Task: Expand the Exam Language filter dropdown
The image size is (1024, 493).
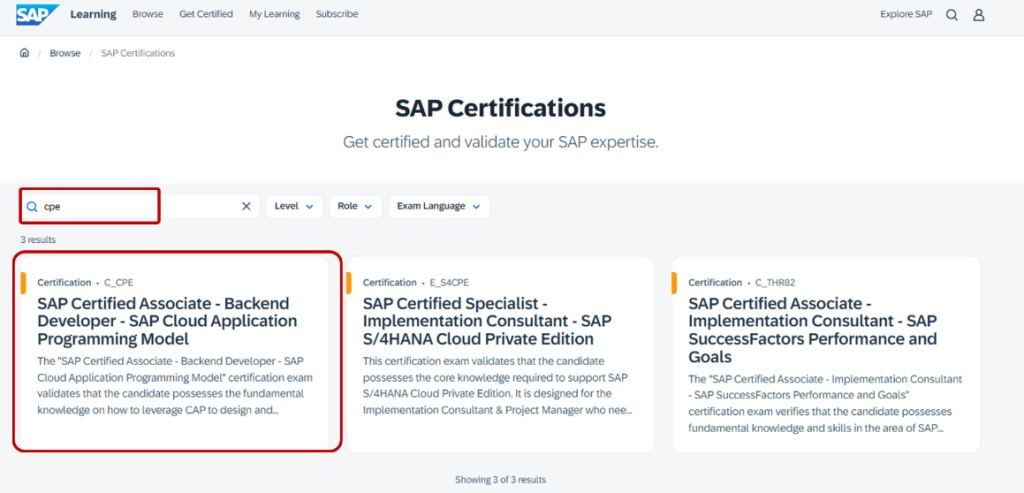Action: [439, 206]
